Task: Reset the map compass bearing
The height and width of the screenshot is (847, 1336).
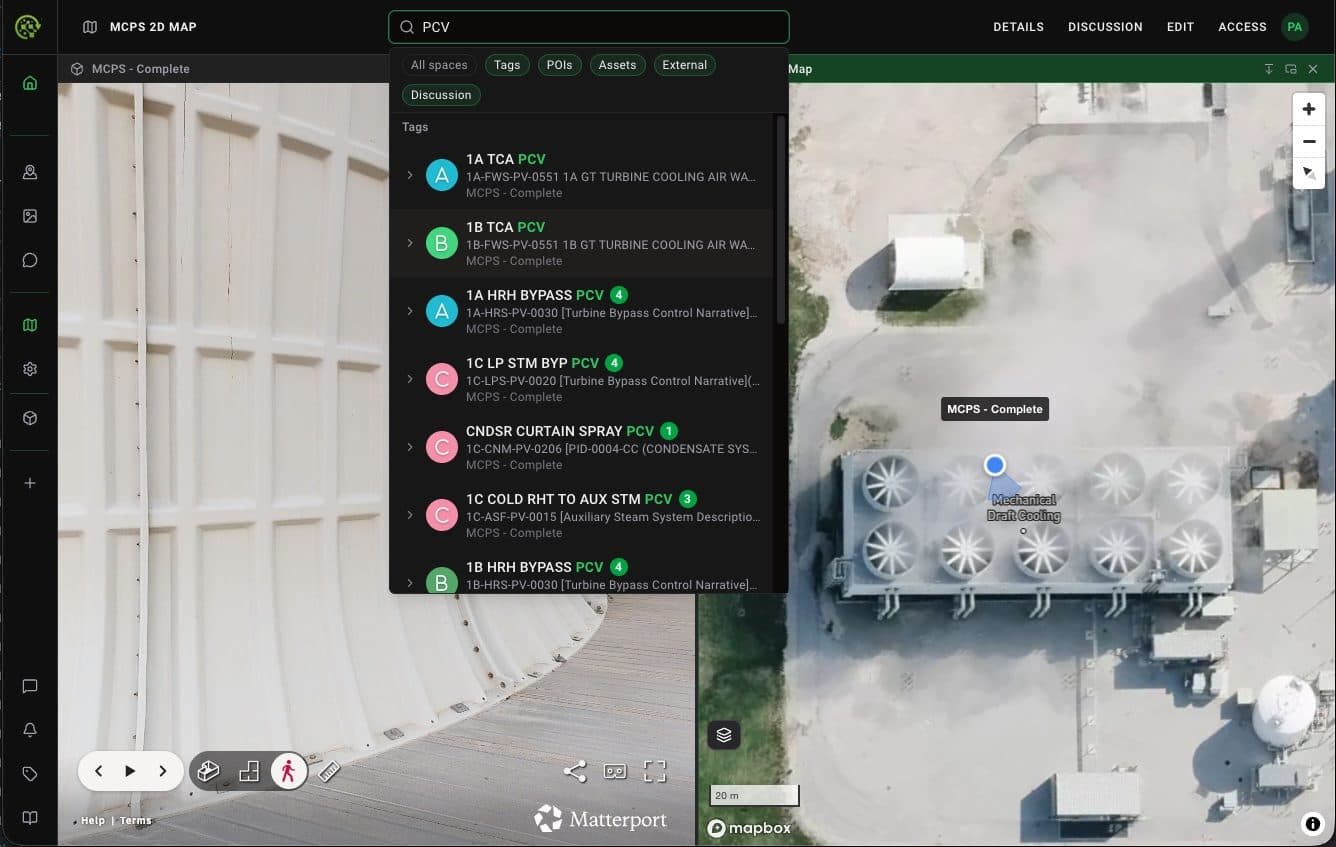Action: pyautogui.click(x=1309, y=173)
